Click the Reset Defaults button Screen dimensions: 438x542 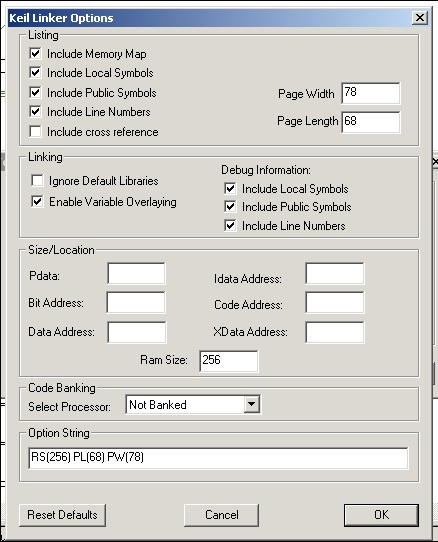pos(63,515)
